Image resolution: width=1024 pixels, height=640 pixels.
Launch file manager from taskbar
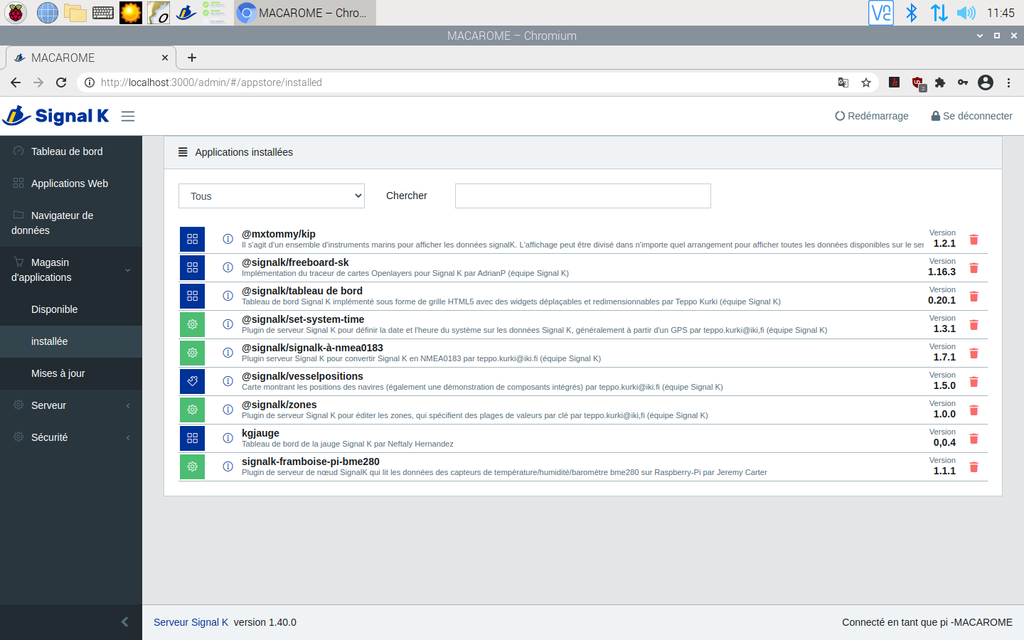(x=75, y=12)
